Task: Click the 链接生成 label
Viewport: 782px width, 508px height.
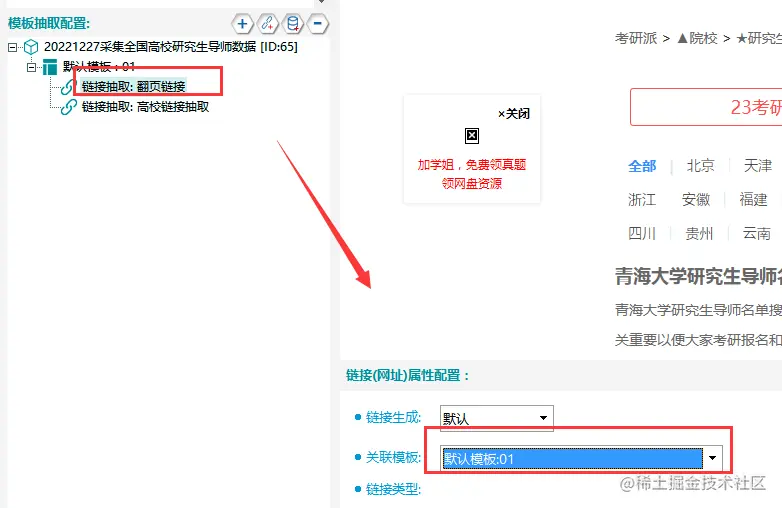Action: 393,417
